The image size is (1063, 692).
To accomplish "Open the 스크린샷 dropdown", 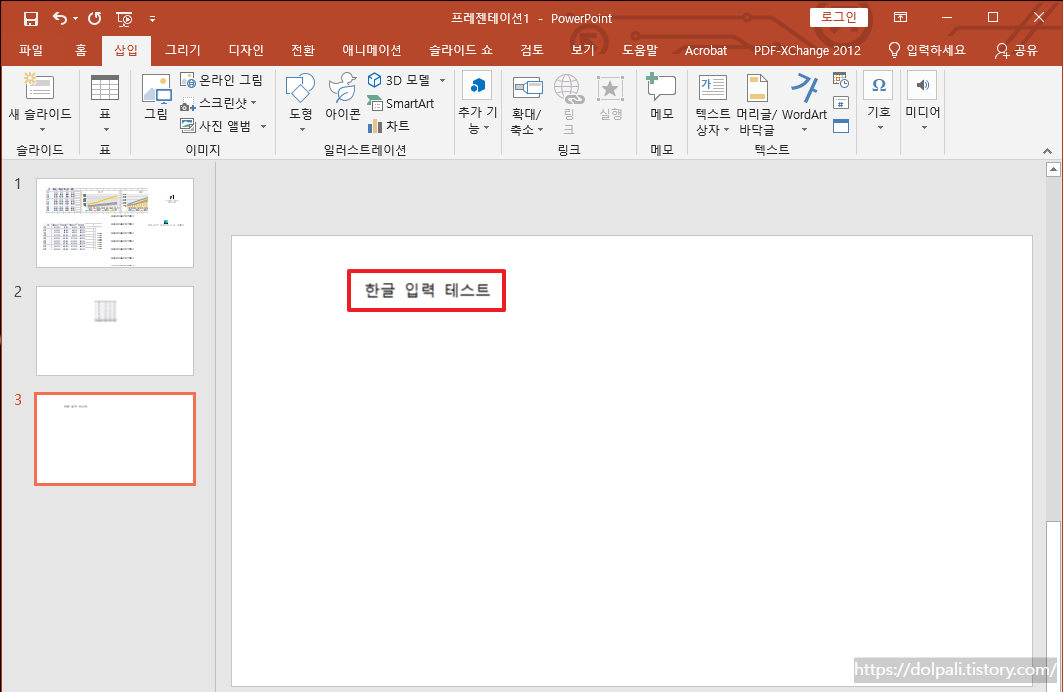I will [218, 103].
